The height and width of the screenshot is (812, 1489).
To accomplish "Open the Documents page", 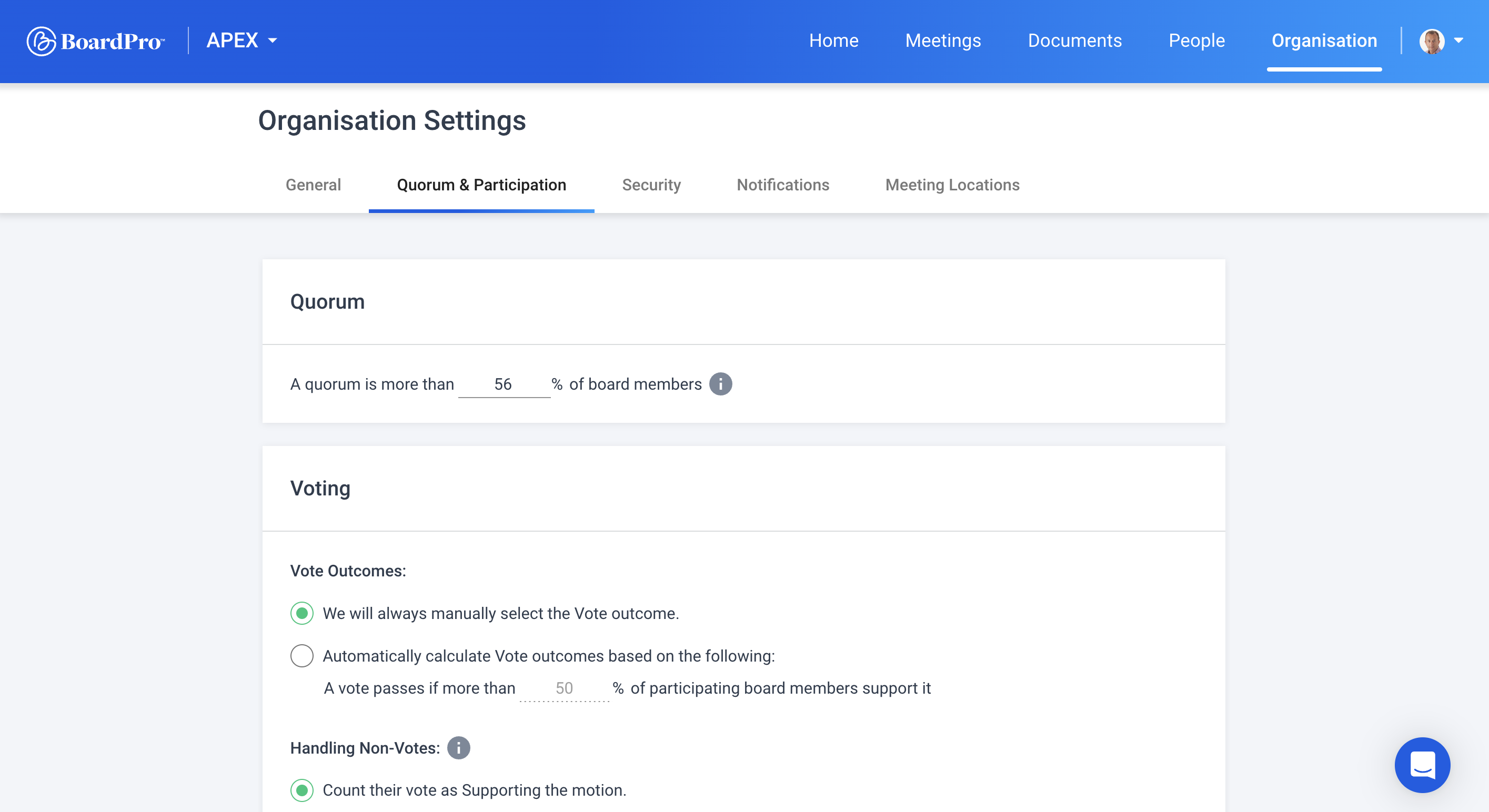I will click(x=1074, y=40).
